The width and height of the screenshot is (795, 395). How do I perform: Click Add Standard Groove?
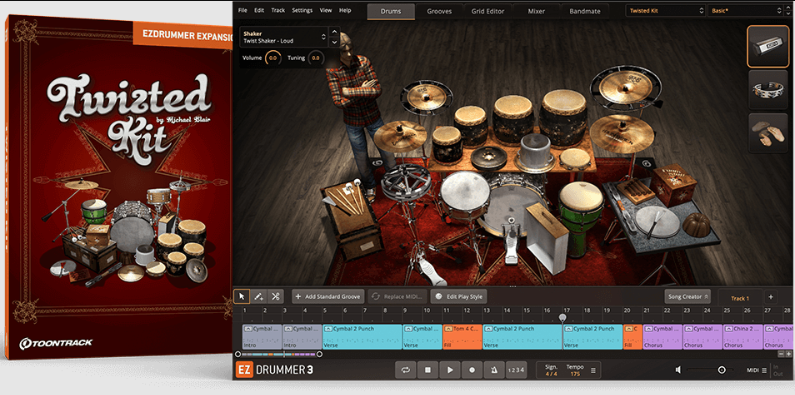tap(328, 297)
